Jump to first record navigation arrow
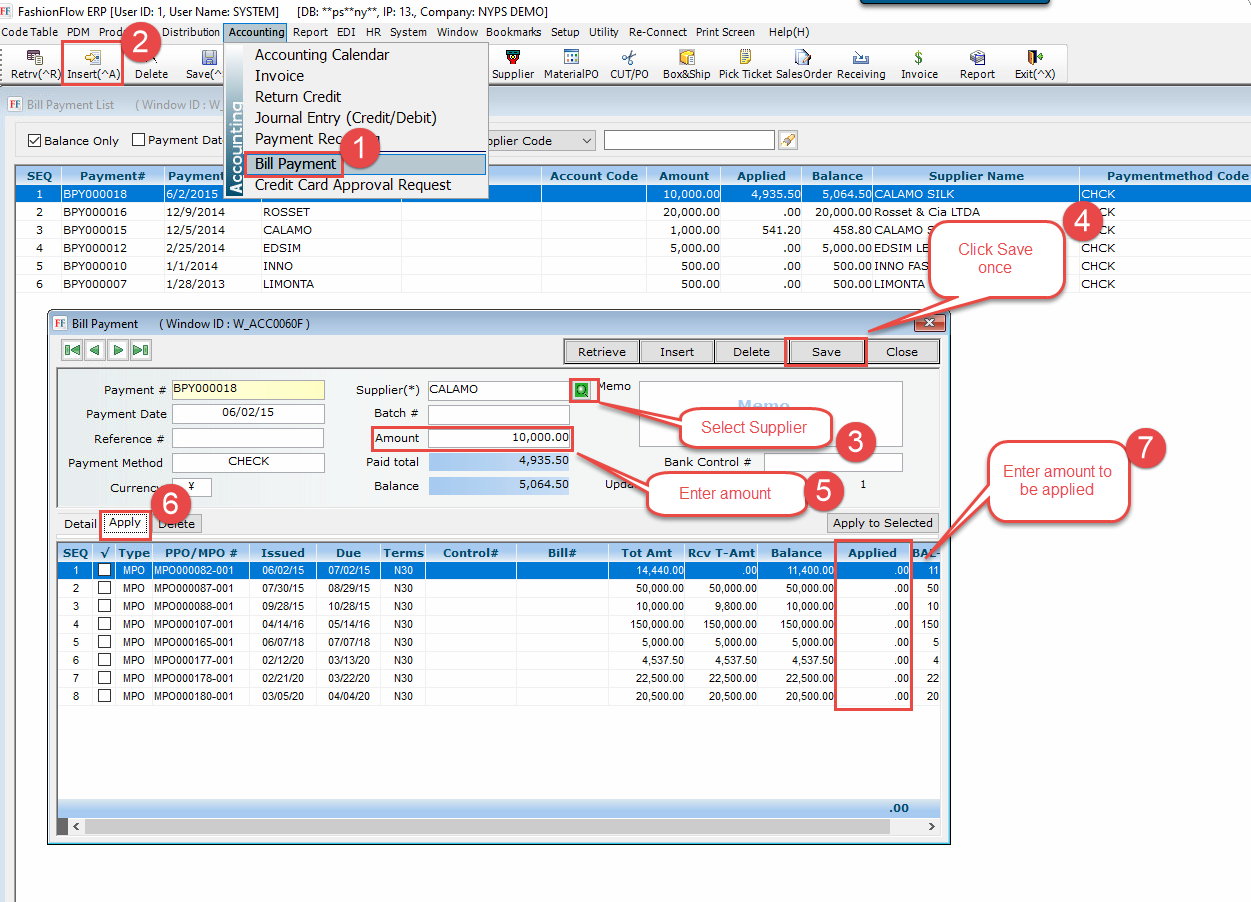 72,350
